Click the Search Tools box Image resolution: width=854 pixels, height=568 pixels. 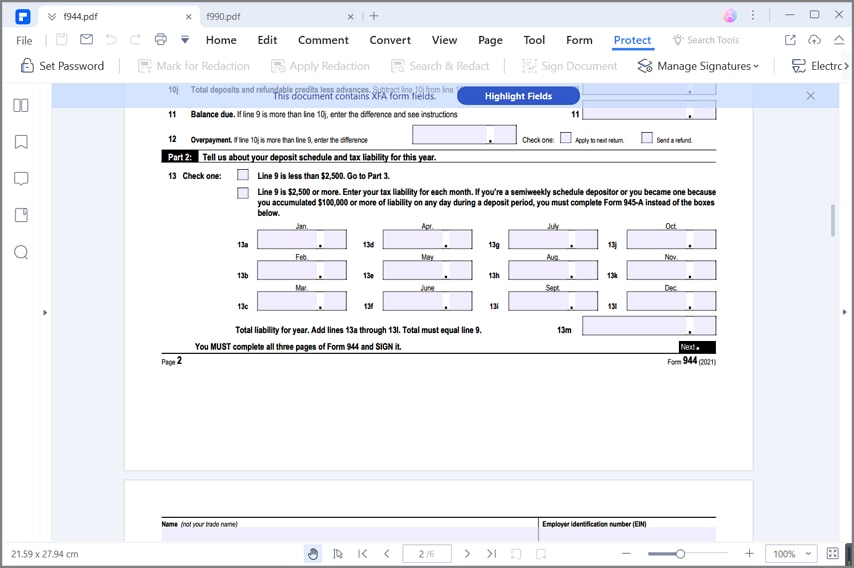pos(706,40)
